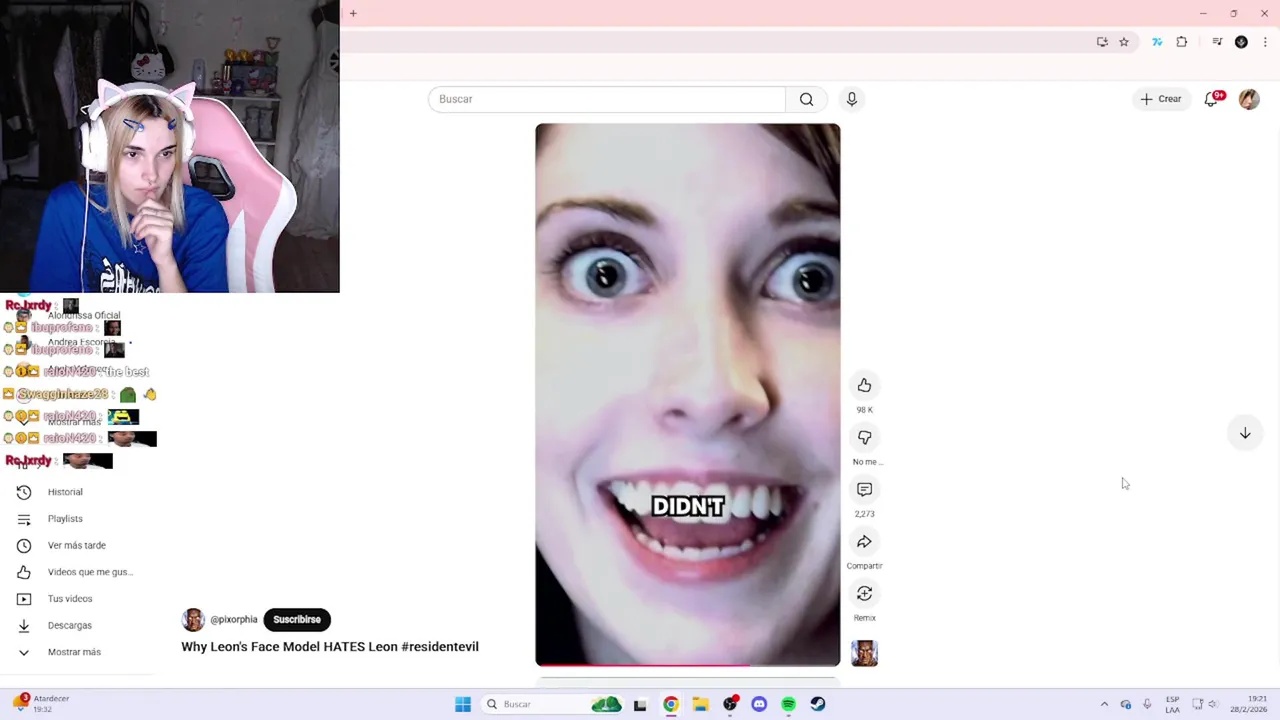This screenshot has height=720, width=1280.
Task: Search with the magnifying glass button
Action: click(806, 99)
